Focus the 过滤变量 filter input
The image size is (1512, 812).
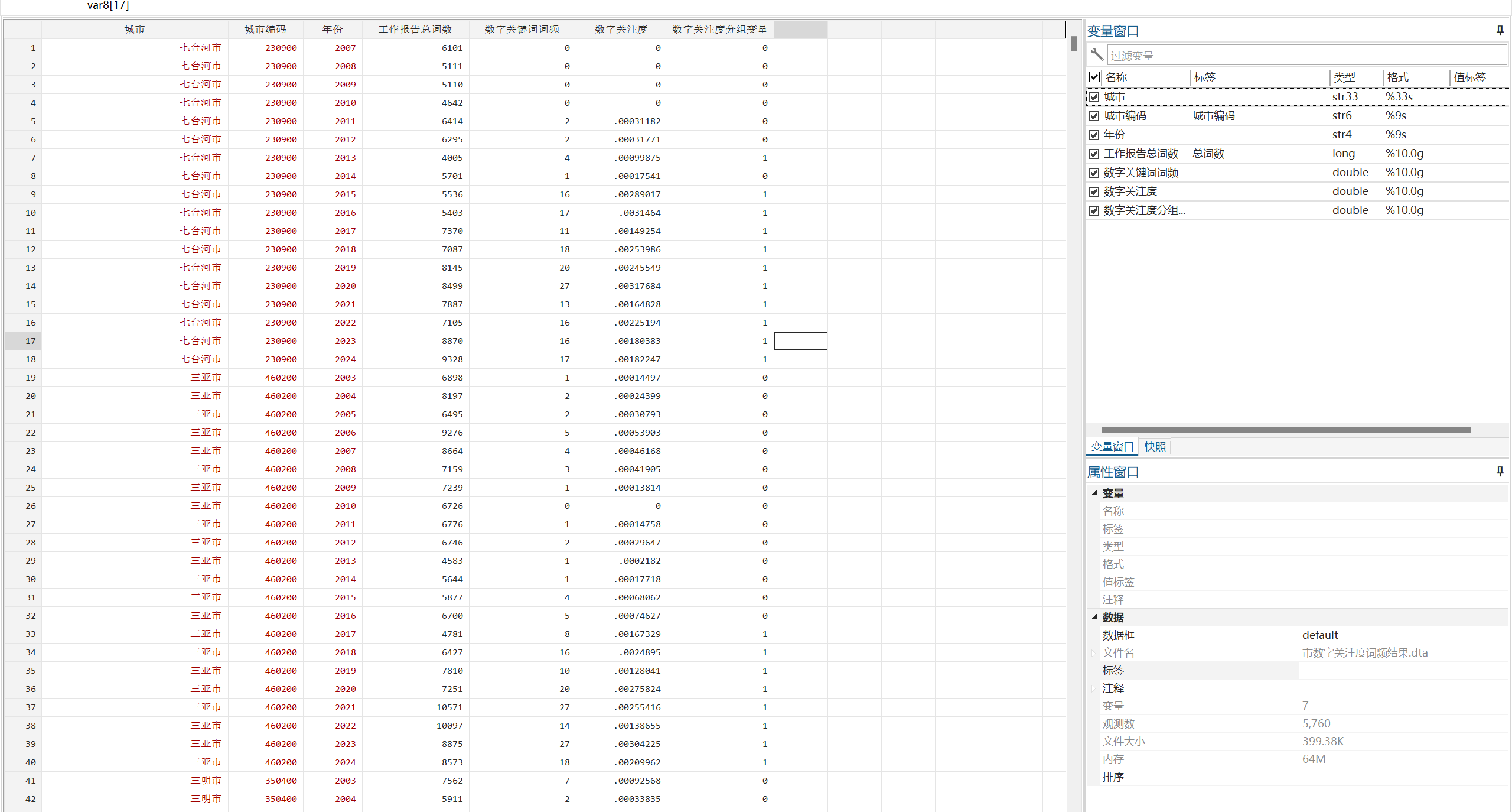pos(1305,56)
